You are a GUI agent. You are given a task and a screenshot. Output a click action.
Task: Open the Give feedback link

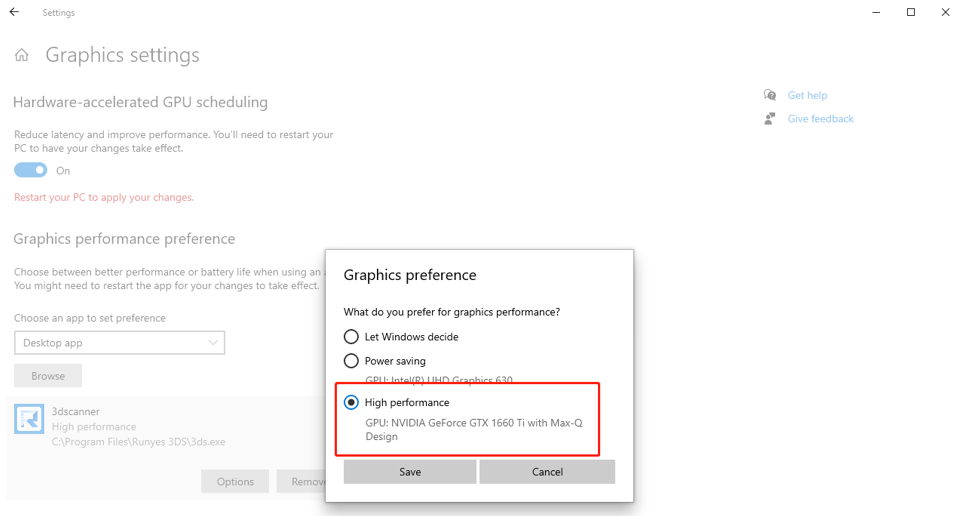820,119
